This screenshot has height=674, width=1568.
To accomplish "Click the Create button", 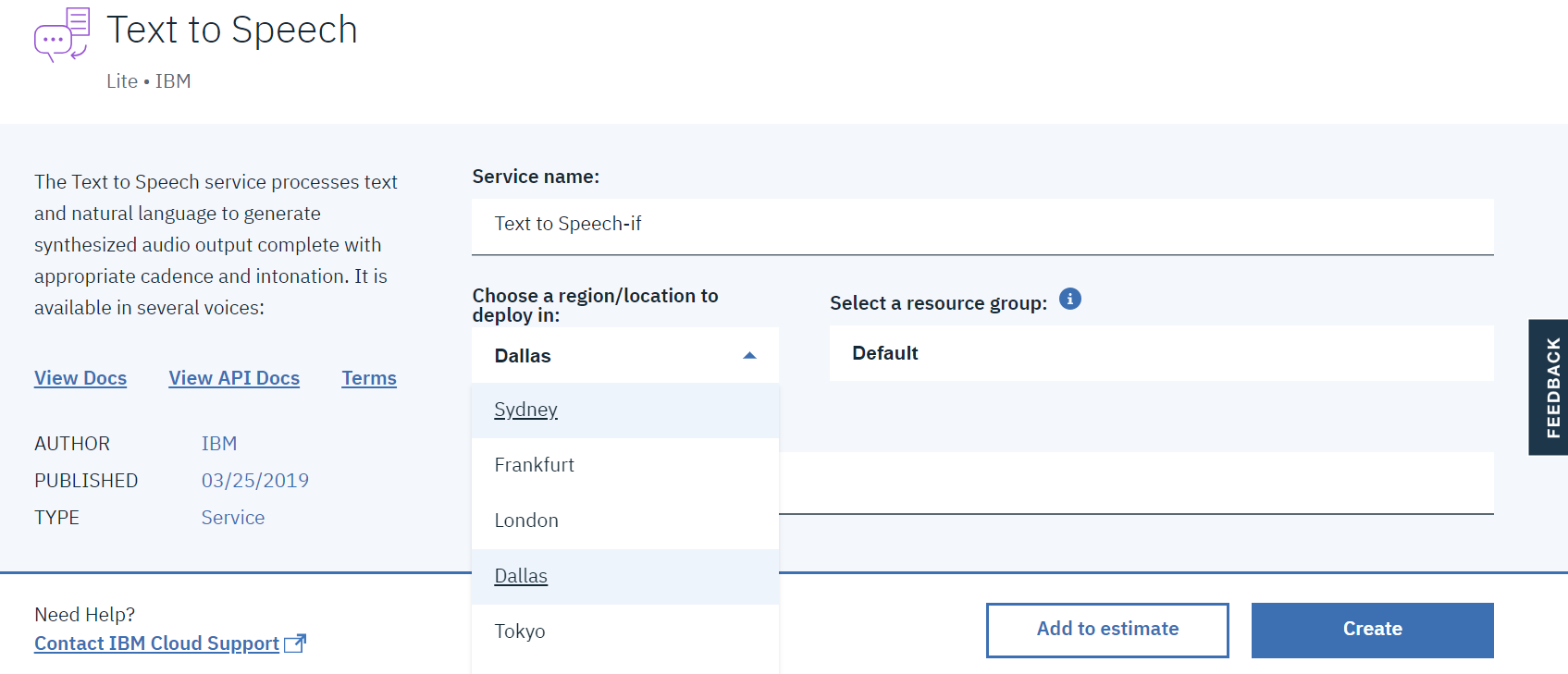I will (1371, 630).
